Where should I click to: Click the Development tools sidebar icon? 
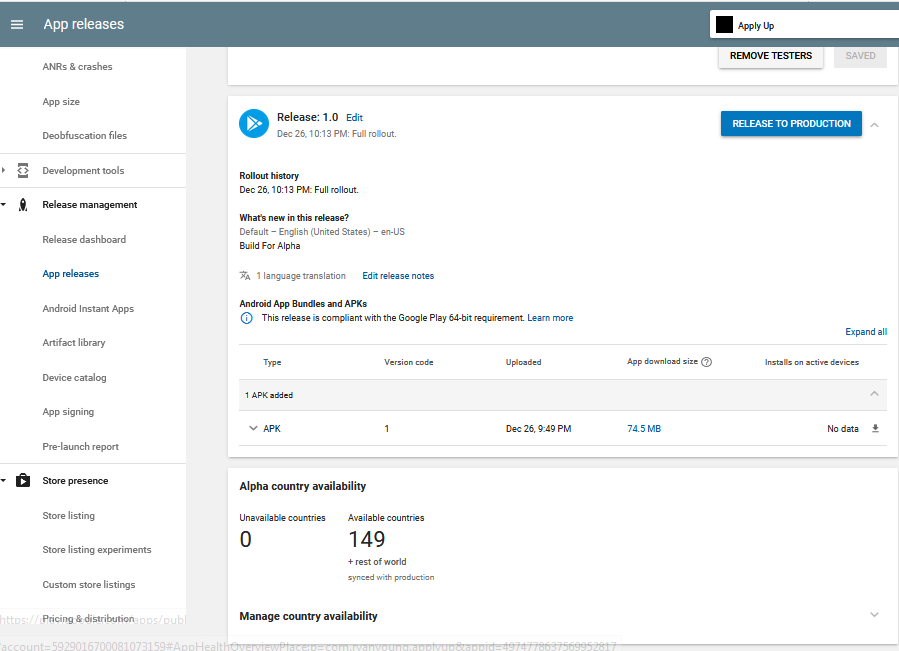click(x=22, y=170)
